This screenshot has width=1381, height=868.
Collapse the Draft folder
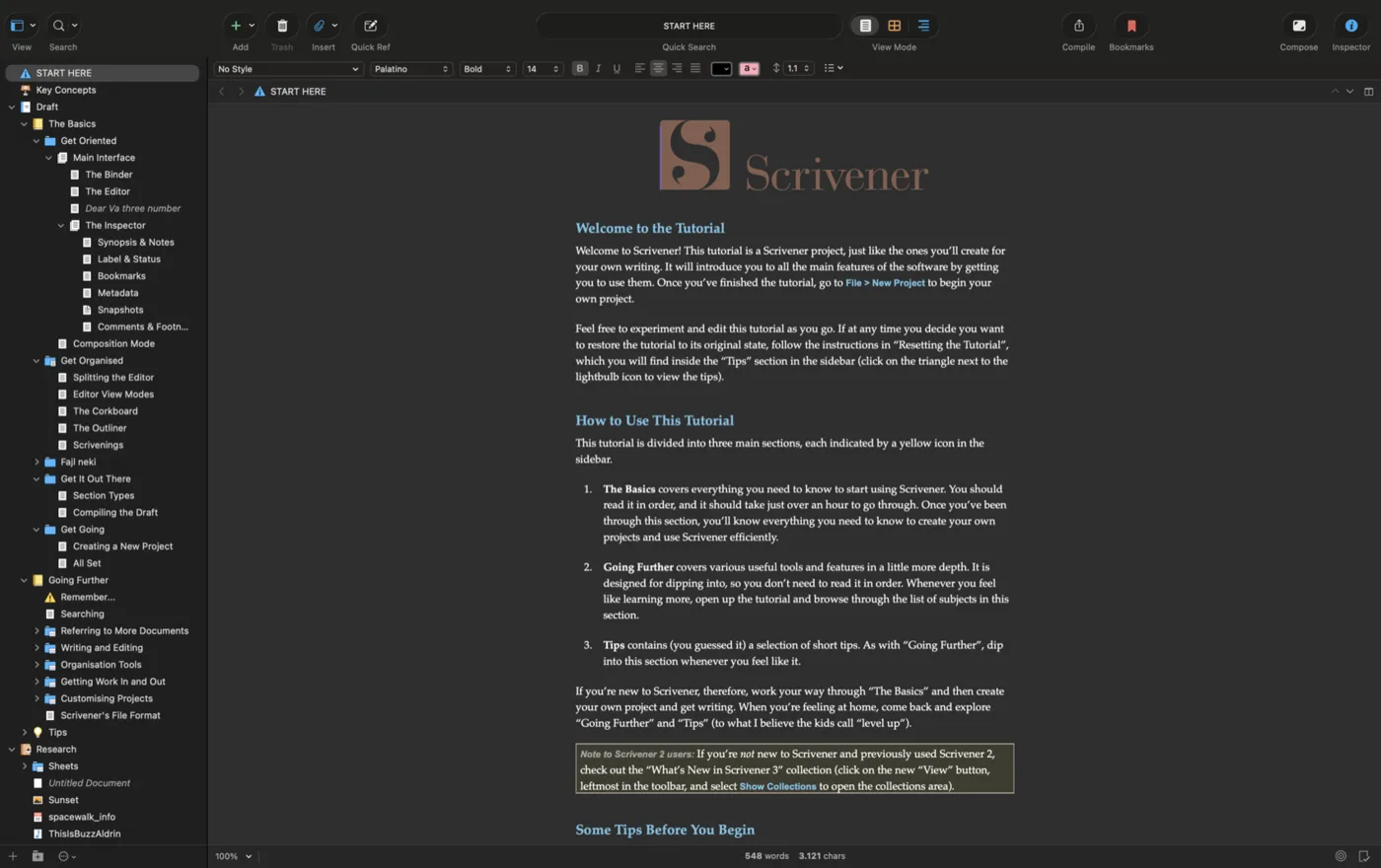pos(12,108)
